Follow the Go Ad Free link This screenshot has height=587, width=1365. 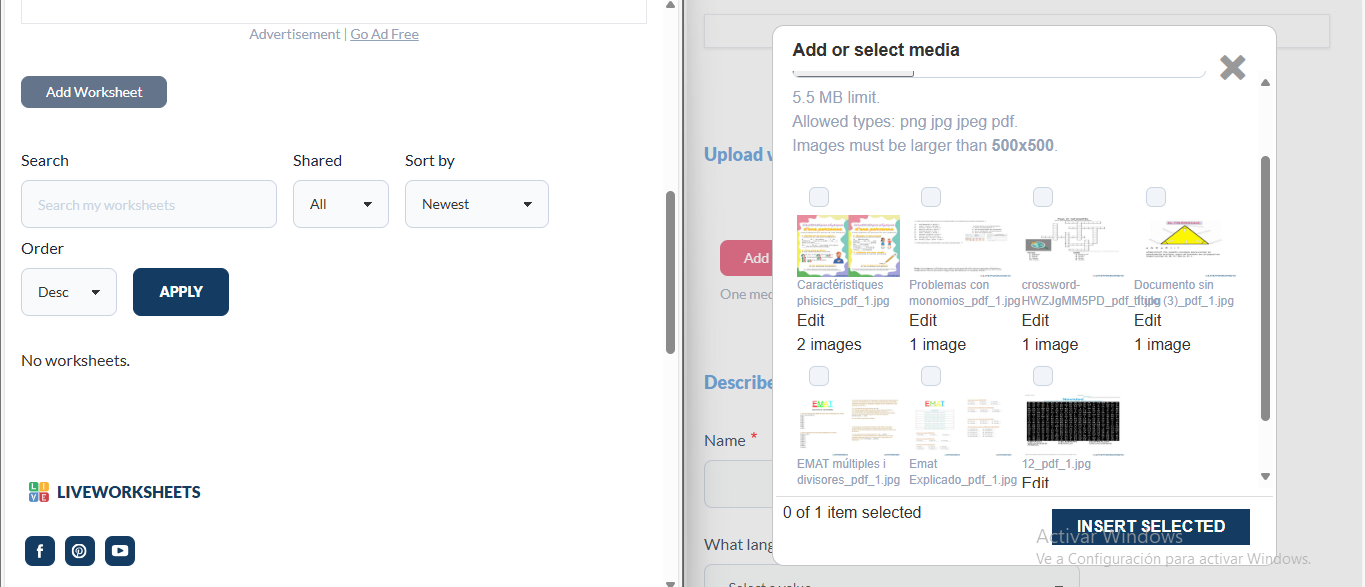(384, 34)
